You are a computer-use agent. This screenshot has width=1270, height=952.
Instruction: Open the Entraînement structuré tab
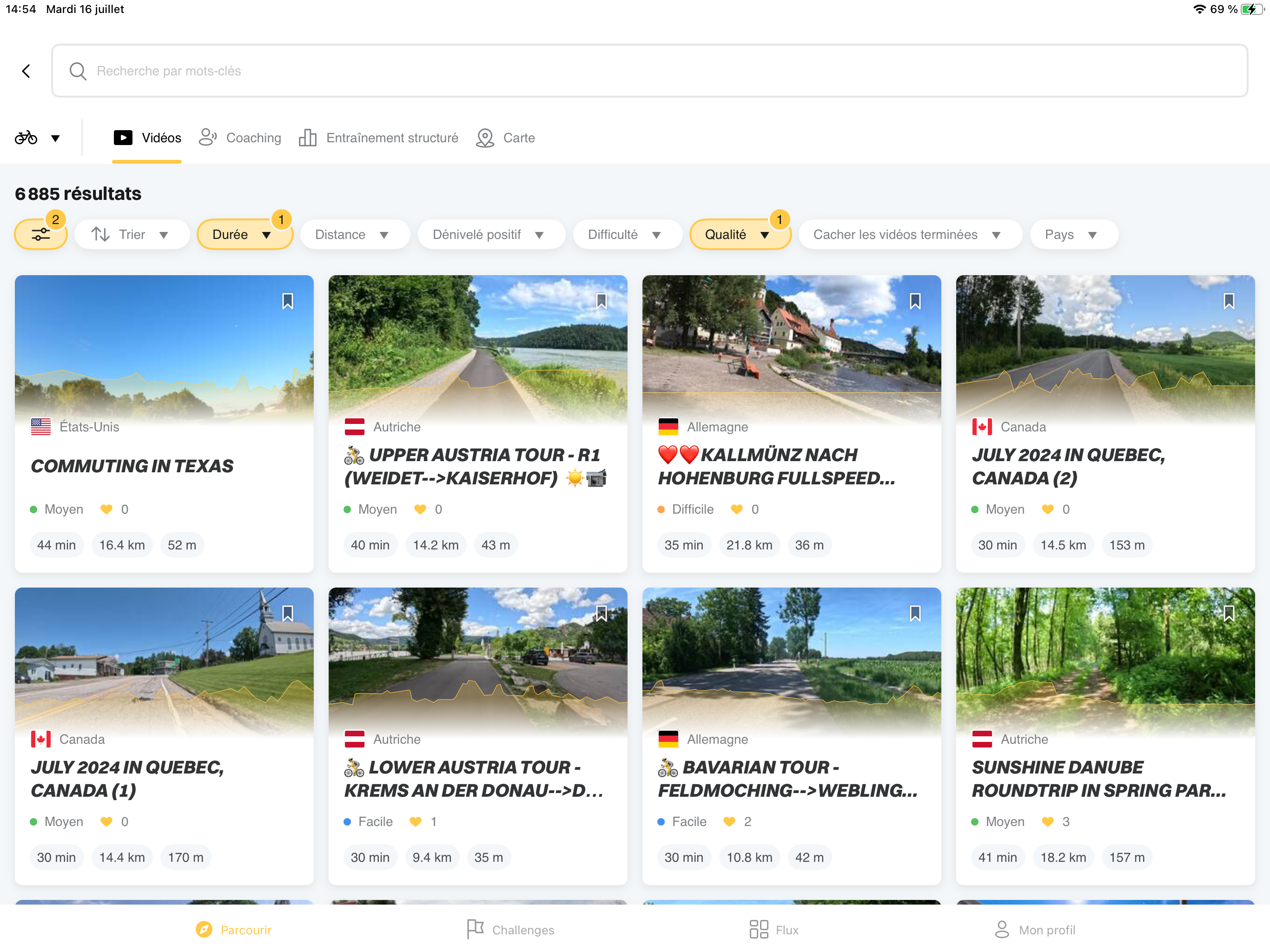[378, 138]
